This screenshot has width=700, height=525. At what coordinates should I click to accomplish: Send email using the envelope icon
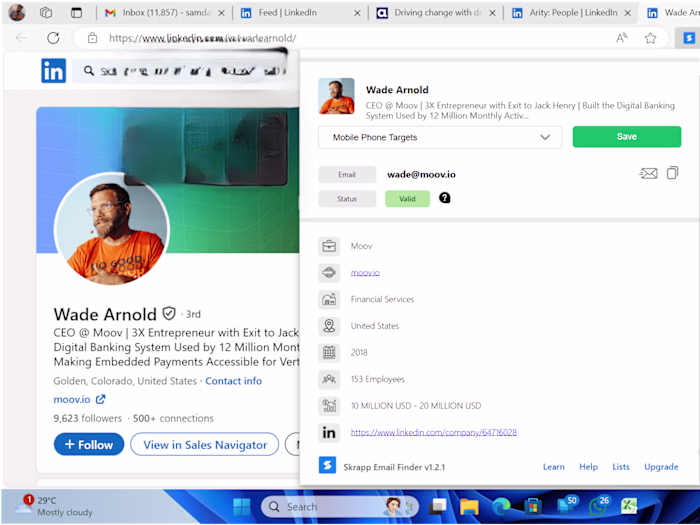(x=648, y=173)
